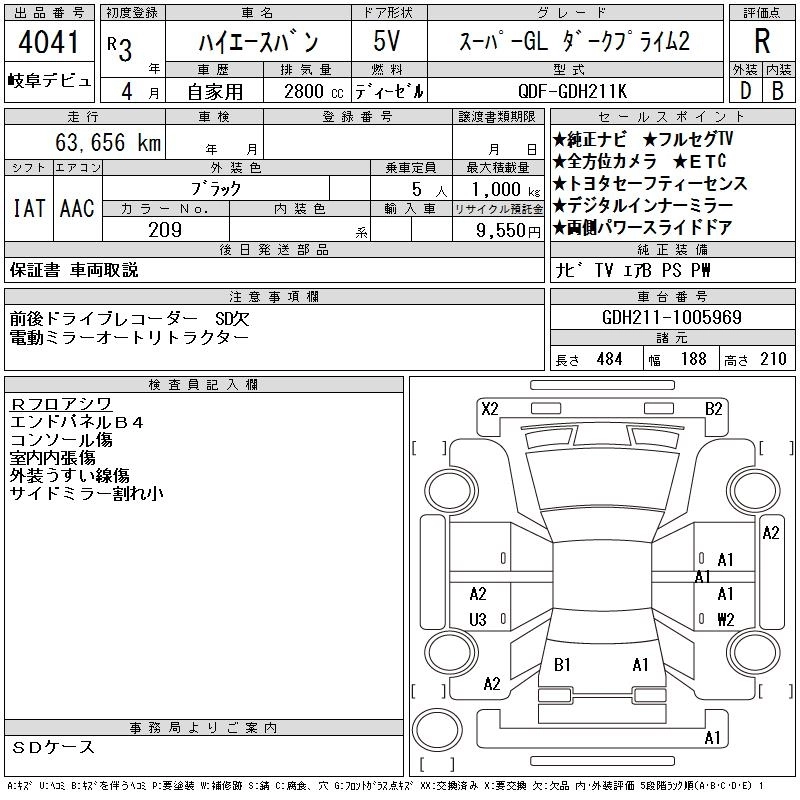800x800 pixels.
Task: Select the car name ハイエースバン
Action: [x=258, y=42]
